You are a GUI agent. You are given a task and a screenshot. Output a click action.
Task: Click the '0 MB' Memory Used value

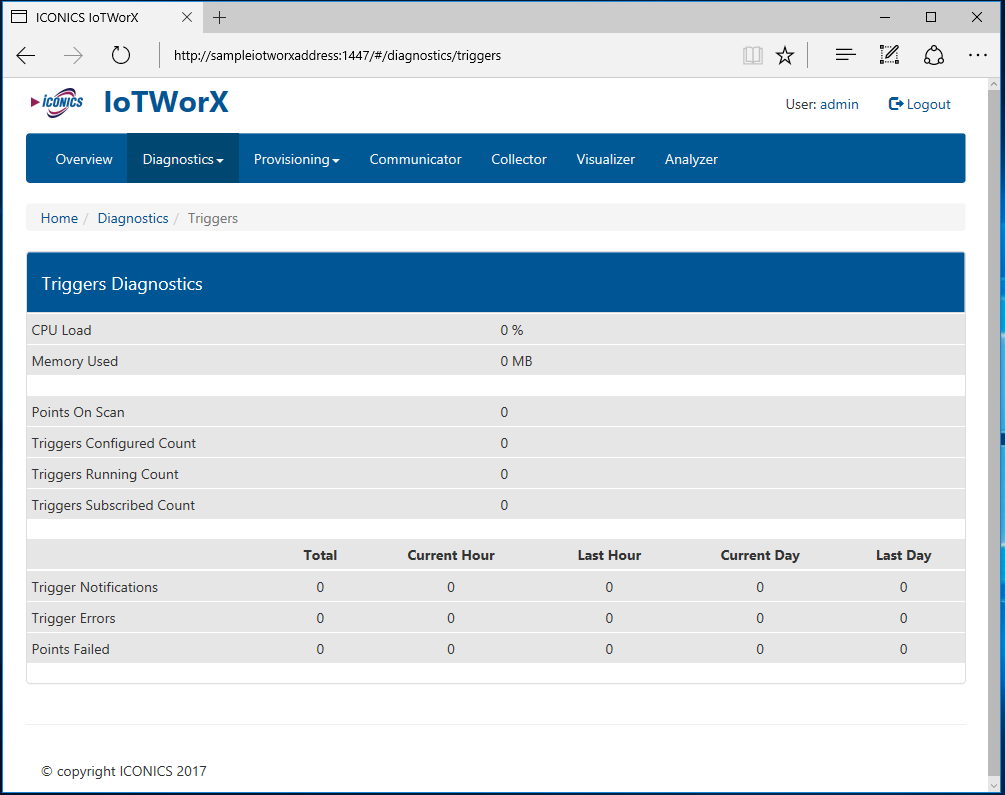coord(516,361)
